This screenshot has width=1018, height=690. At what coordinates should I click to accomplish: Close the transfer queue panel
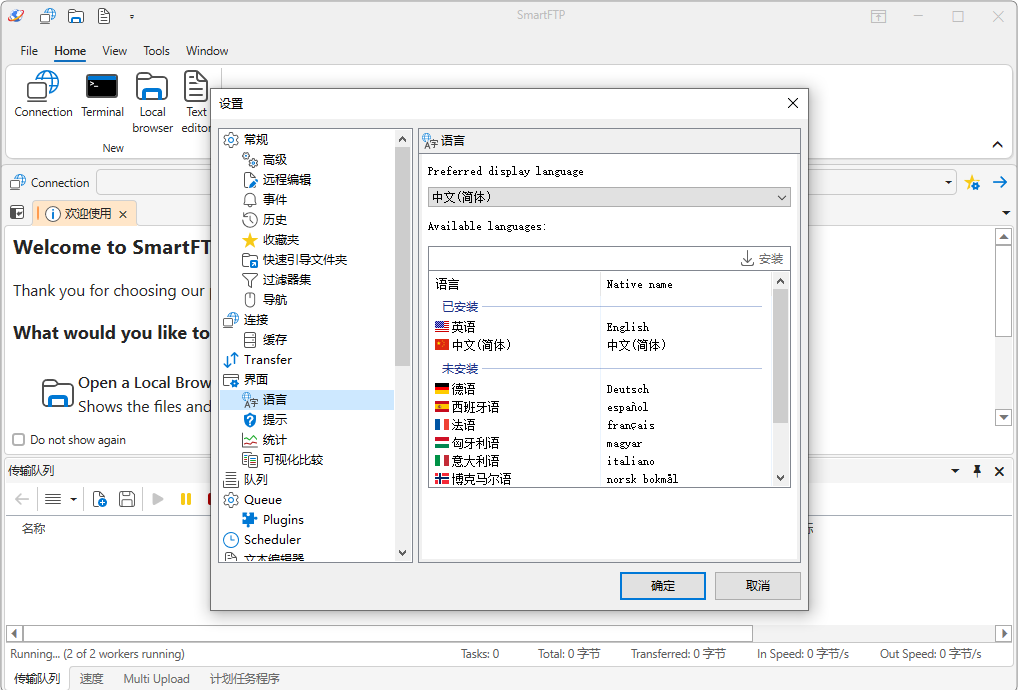point(999,471)
